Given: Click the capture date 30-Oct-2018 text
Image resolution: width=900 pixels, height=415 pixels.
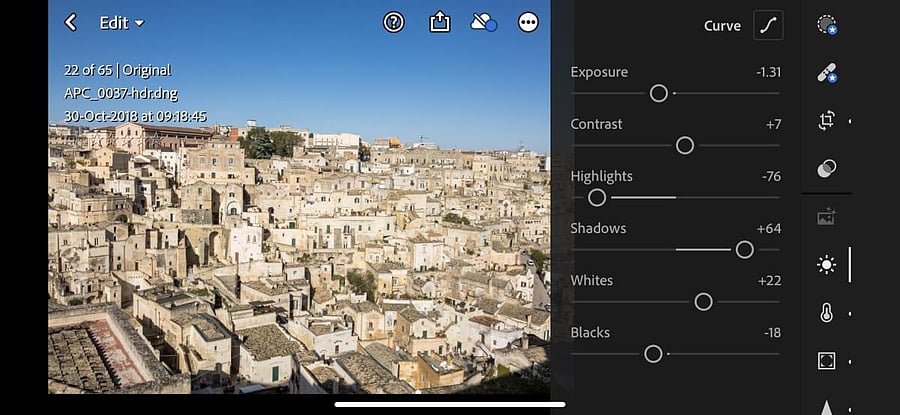Looking at the screenshot, I should (135, 117).
